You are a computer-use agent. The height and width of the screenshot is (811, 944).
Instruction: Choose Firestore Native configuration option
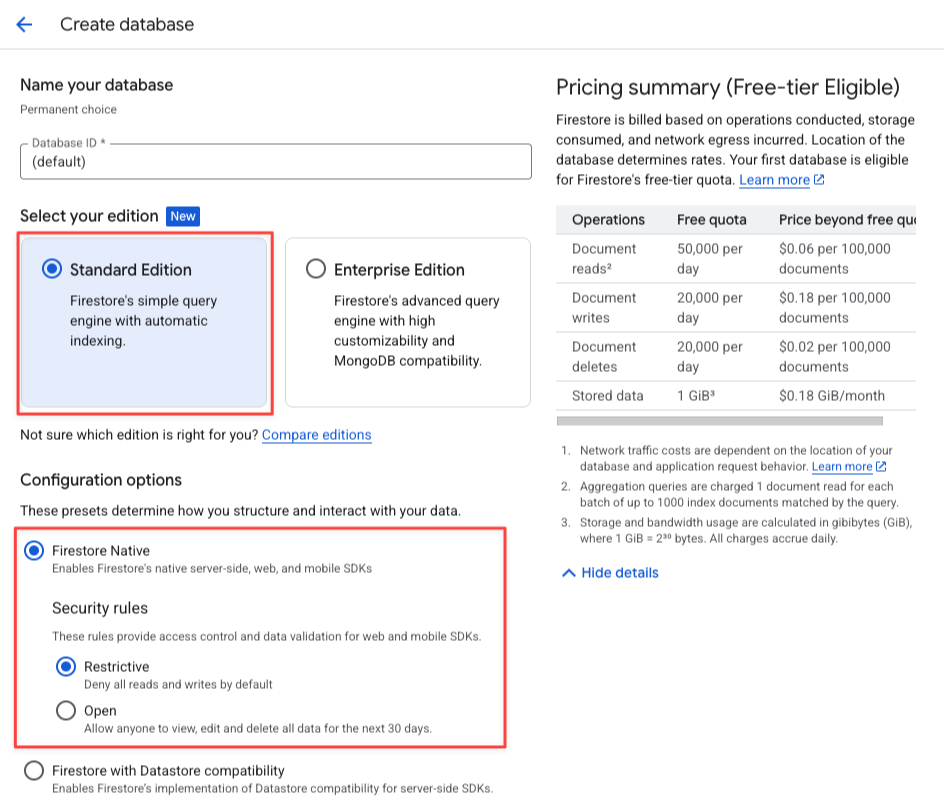coord(35,550)
